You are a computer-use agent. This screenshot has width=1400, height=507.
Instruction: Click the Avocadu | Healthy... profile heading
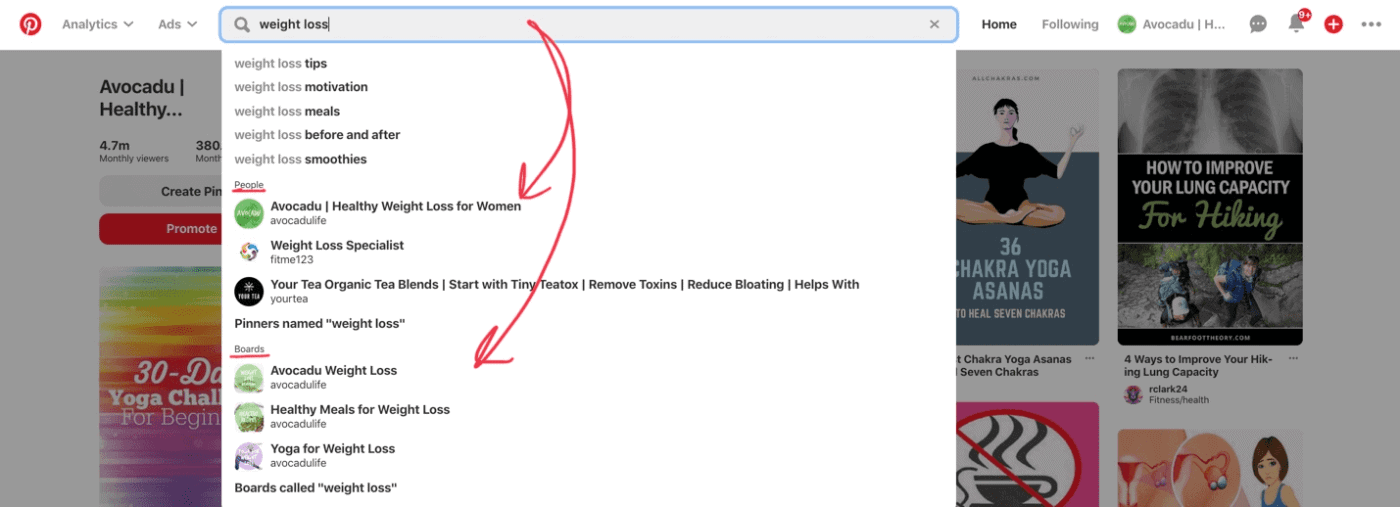click(141, 98)
